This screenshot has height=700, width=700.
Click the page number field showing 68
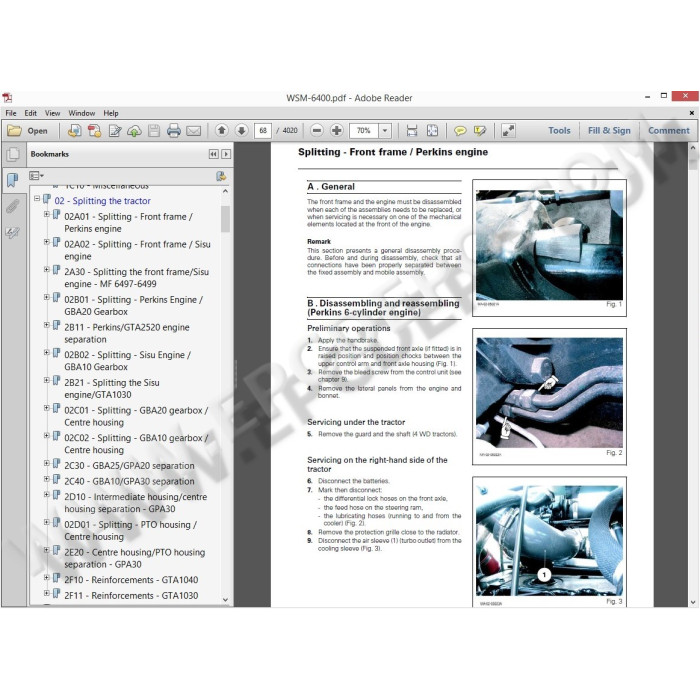point(263,130)
